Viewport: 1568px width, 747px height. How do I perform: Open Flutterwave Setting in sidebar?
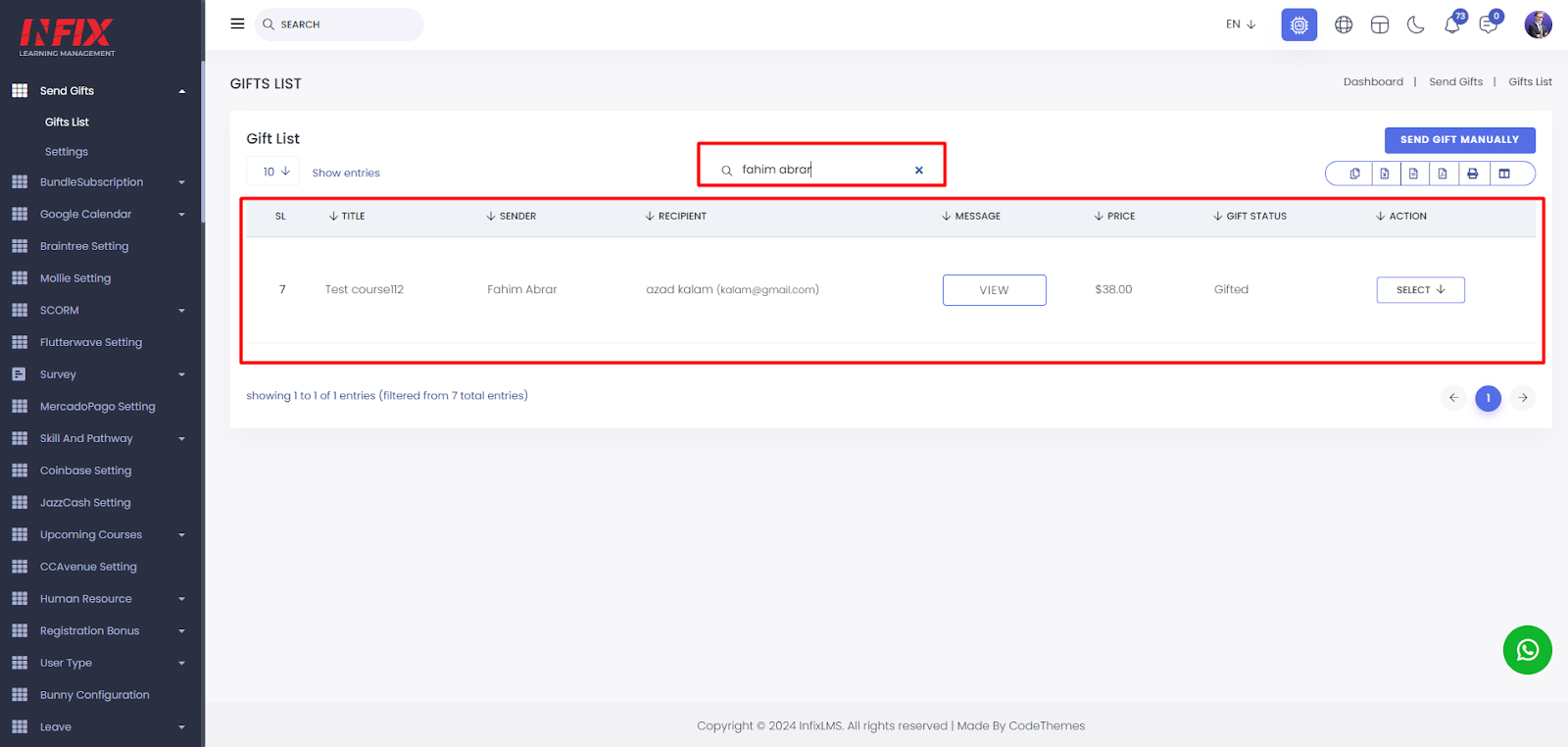point(91,342)
